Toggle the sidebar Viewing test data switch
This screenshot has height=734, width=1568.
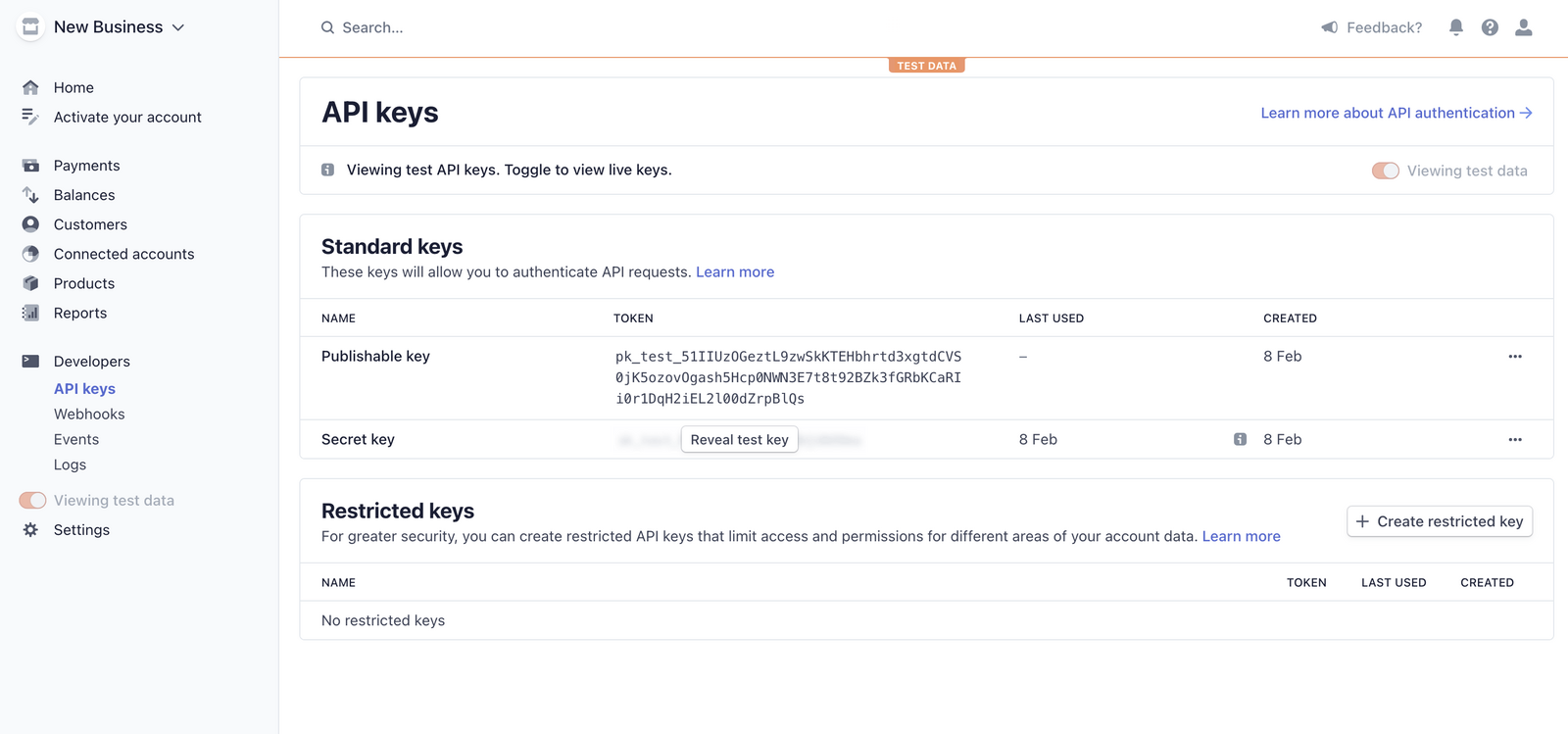[32, 501]
